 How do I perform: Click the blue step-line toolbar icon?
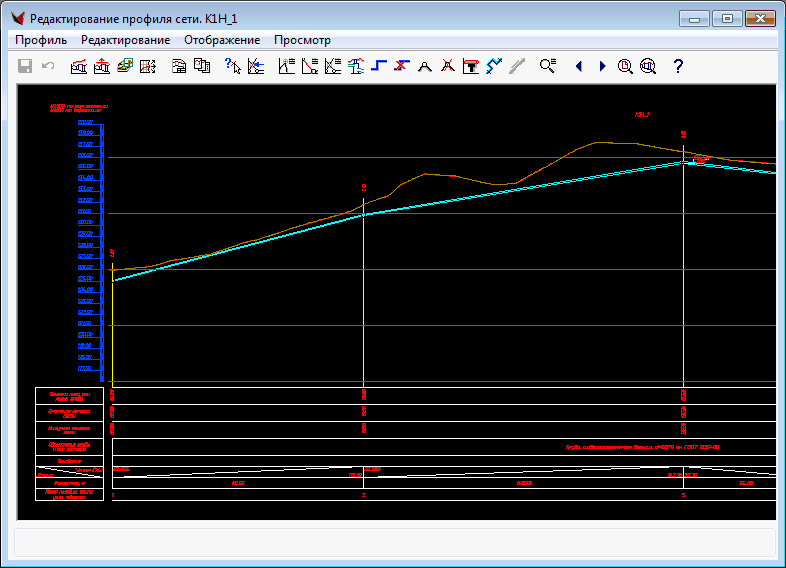coord(379,66)
